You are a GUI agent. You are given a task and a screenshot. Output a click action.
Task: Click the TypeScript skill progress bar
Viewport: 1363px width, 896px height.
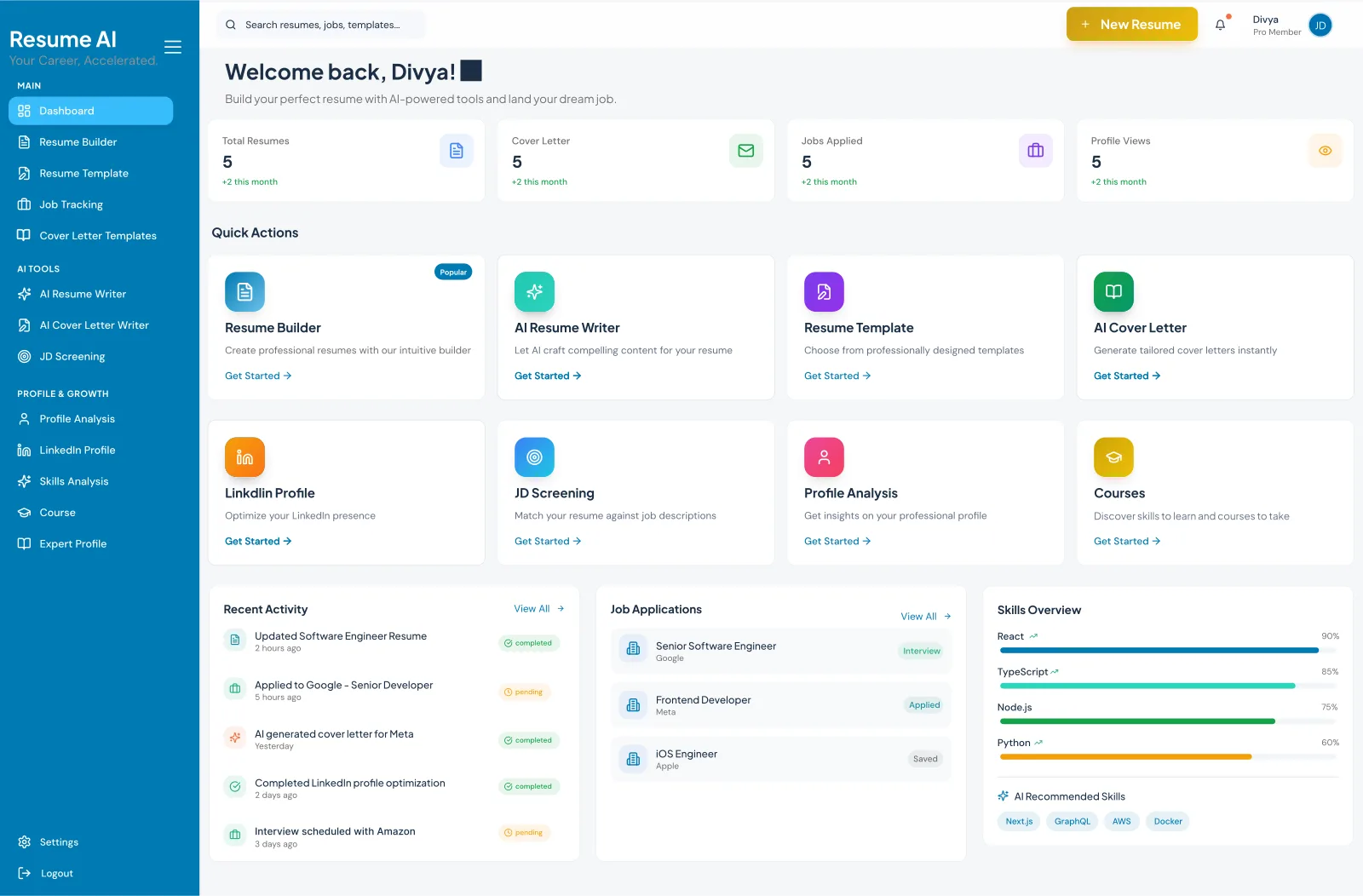[x=1169, y=686]
